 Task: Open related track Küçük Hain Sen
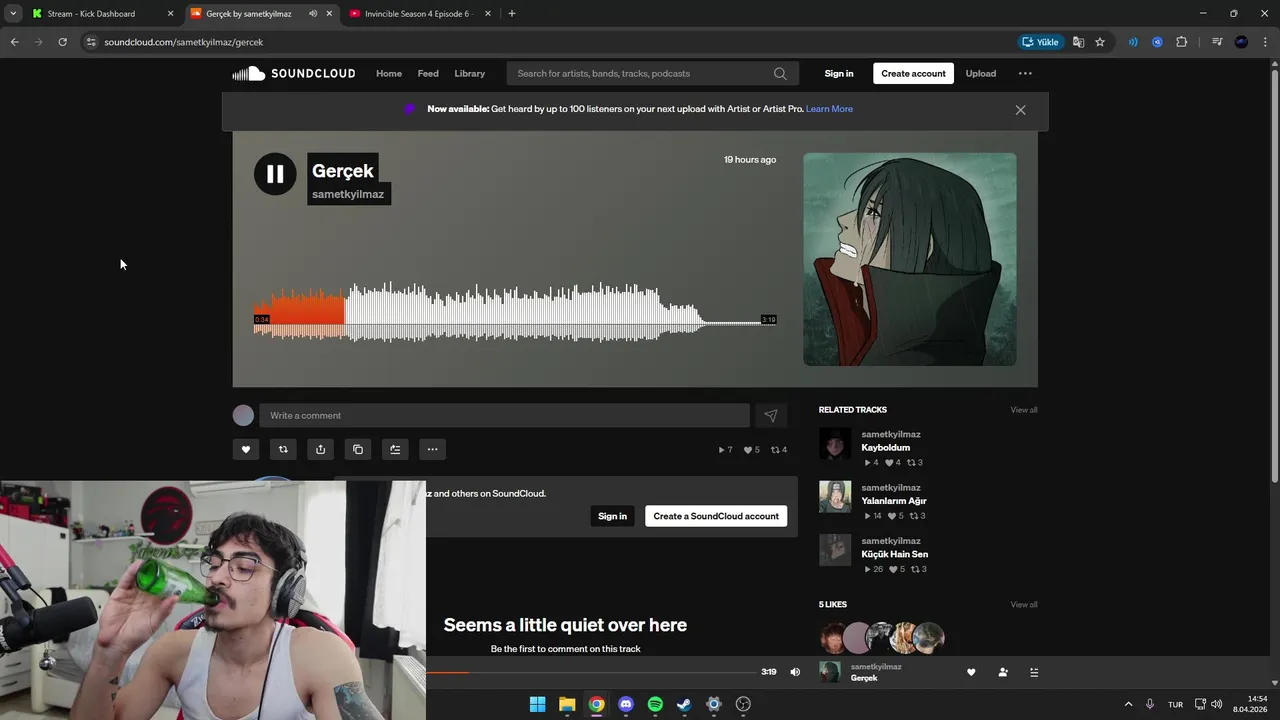895,554
